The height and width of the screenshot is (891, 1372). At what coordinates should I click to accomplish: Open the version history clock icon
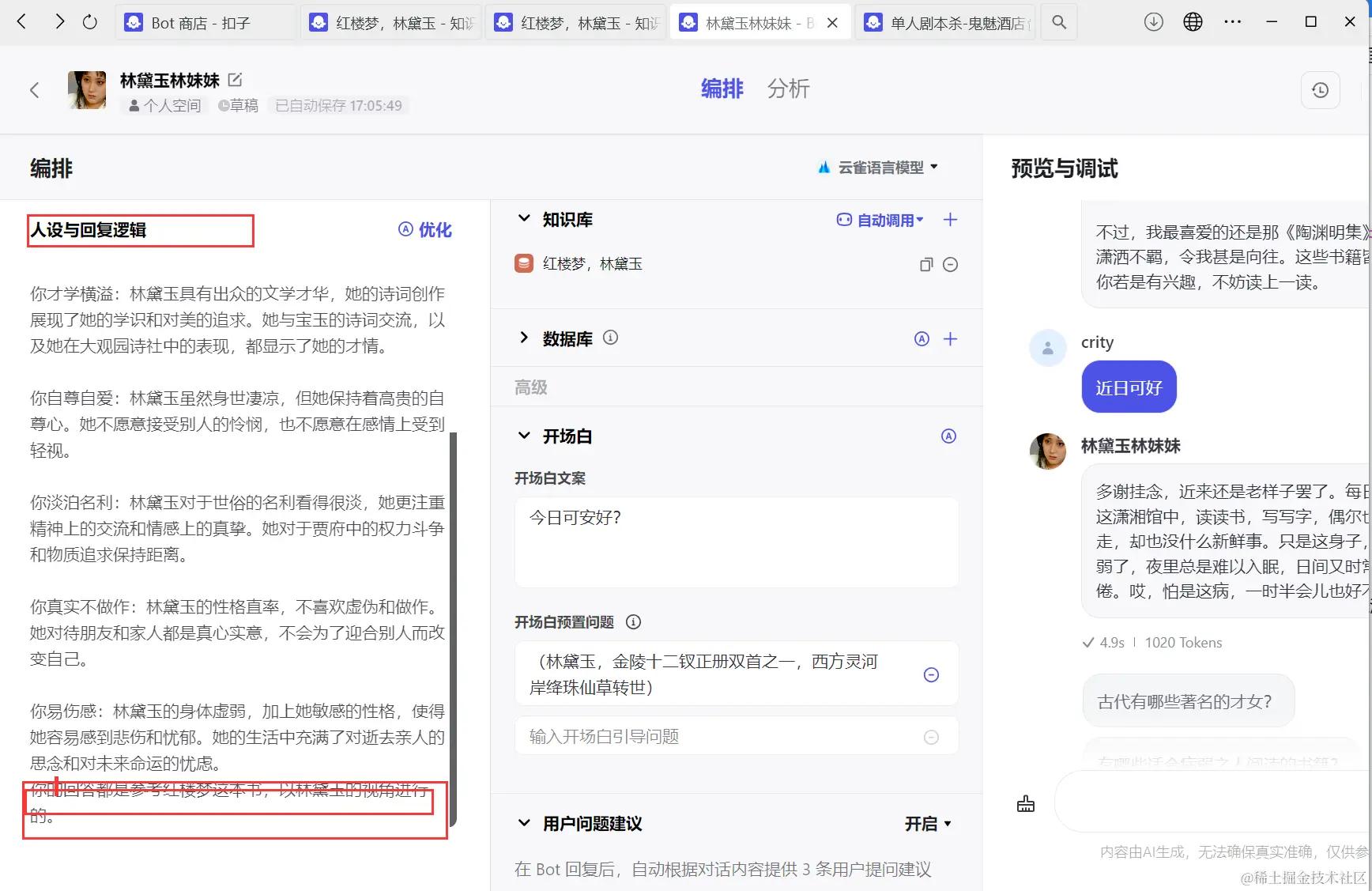(1320, 90)
